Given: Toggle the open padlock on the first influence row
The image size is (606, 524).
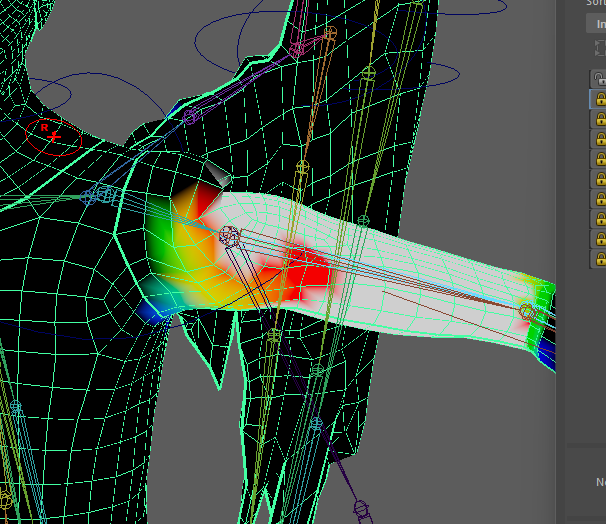Looking at the screenshot, I should pos(600,78).
